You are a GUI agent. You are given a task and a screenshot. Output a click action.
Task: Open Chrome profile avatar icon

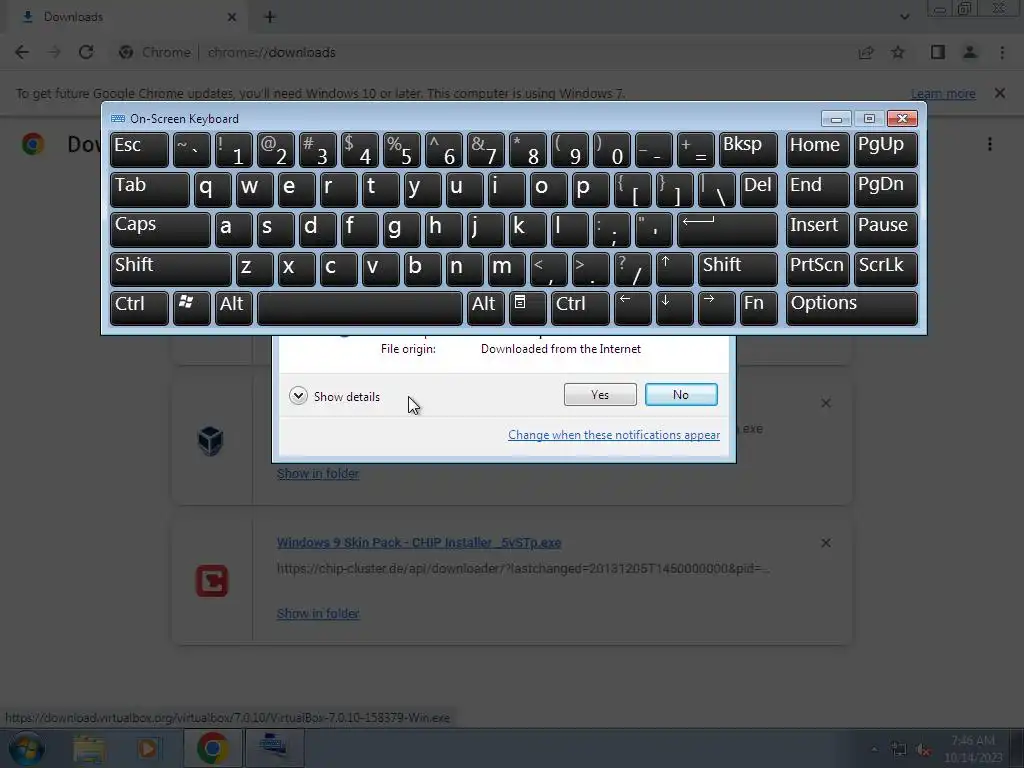pyautogui.click(x=970, y=52)
